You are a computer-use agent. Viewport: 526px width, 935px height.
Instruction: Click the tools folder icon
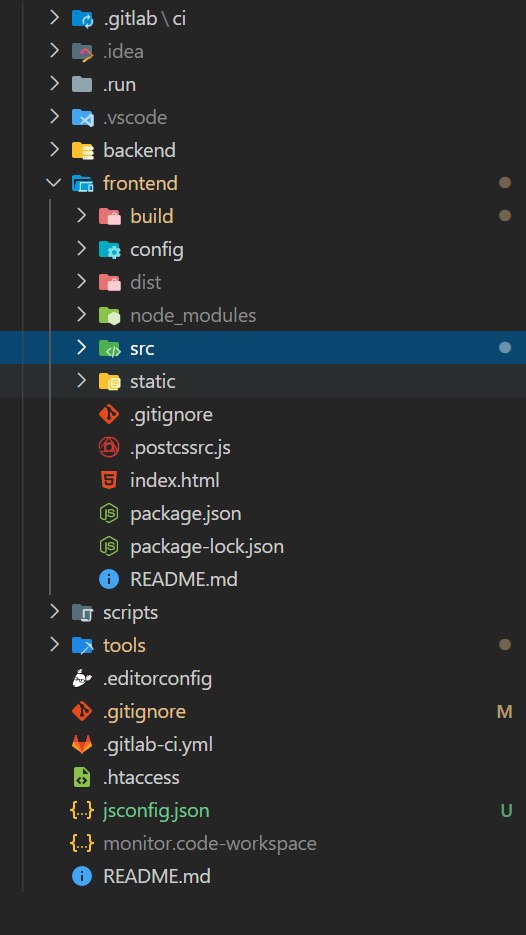(x=82, y=645)
